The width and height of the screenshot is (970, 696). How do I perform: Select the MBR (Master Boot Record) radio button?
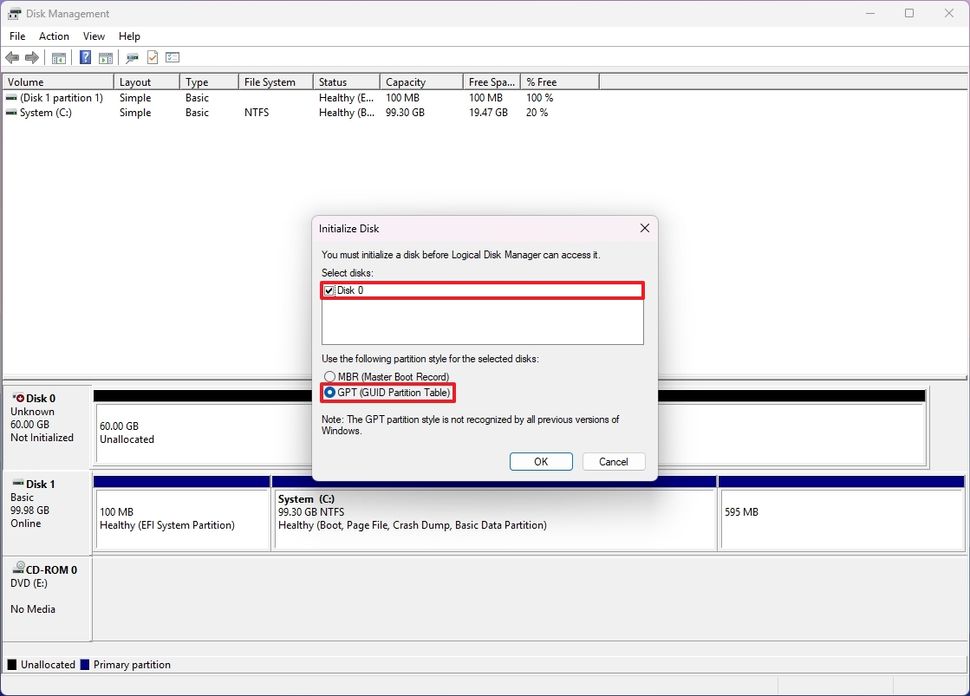tap(330, 376)
